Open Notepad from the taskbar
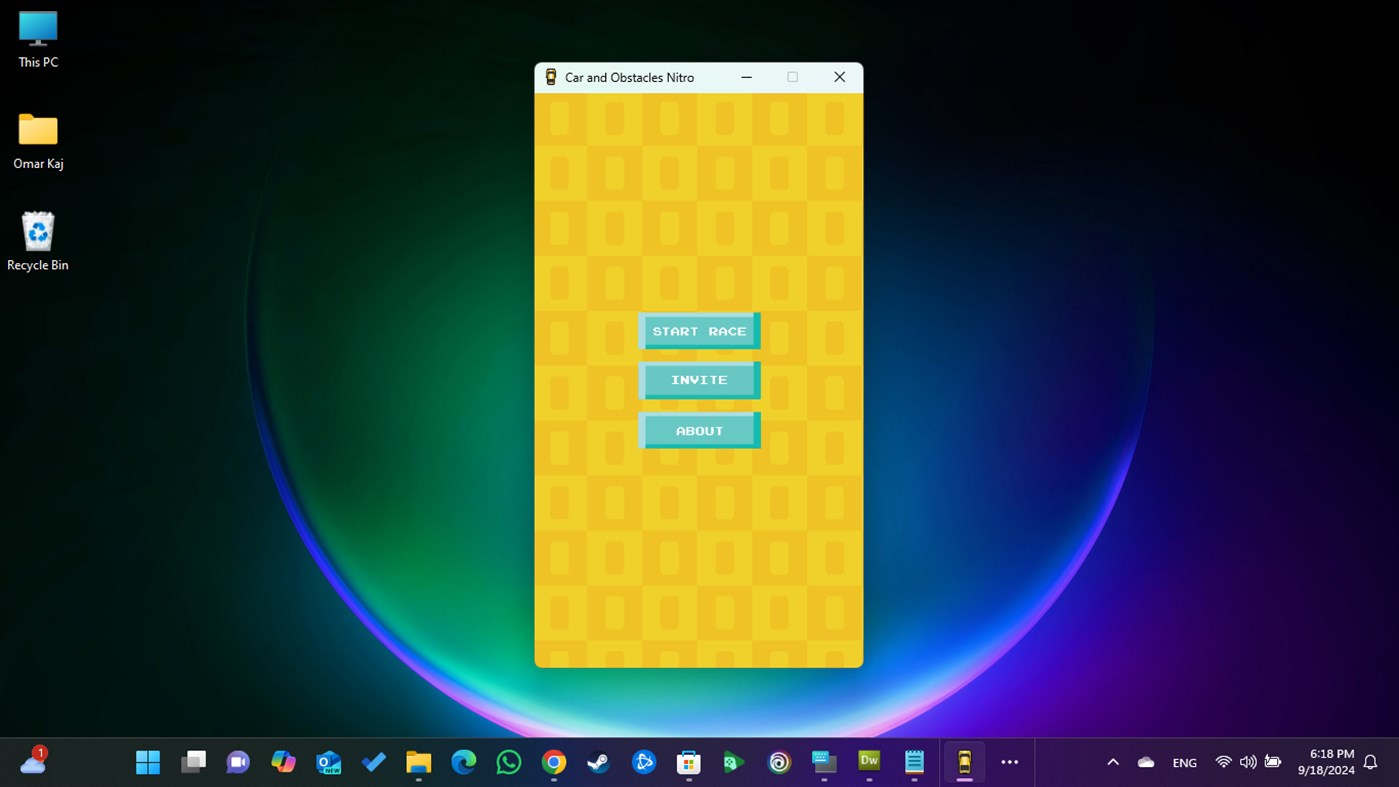Viewport: 1399px width, 787px height. coord(914,762)
